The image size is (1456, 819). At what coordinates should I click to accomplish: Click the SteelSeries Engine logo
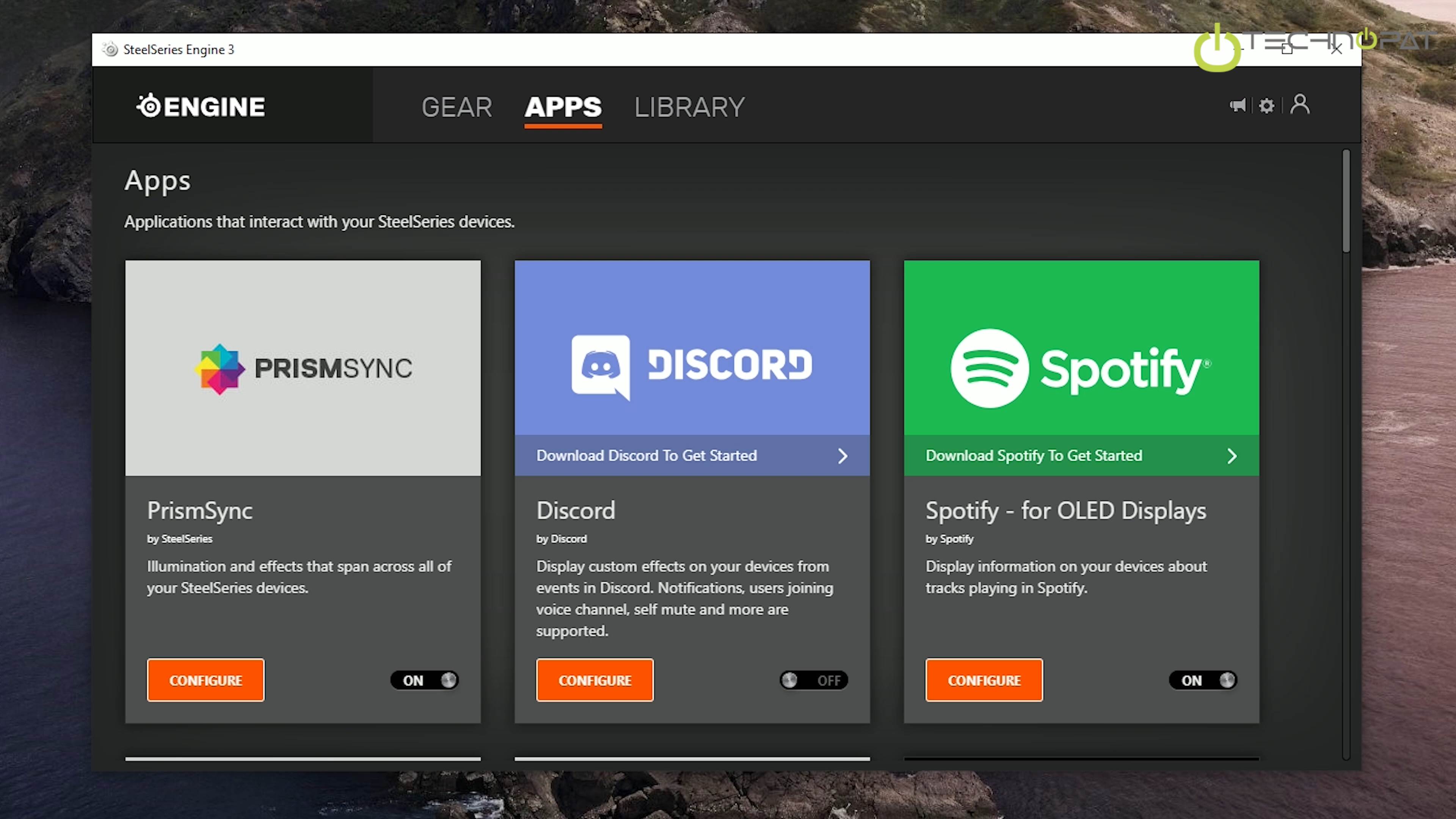(201, 106)
